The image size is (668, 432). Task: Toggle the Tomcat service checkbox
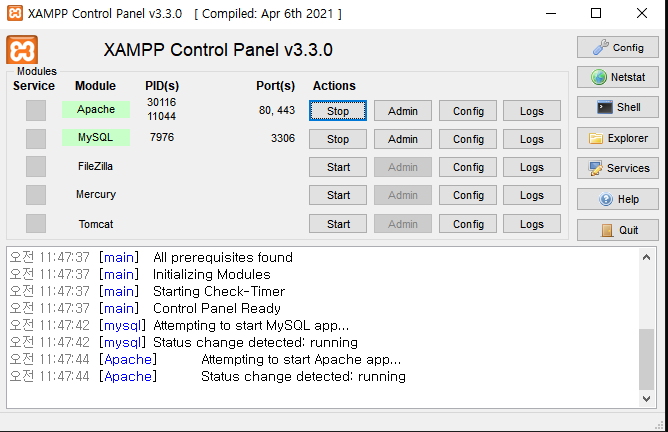point(36,224)
